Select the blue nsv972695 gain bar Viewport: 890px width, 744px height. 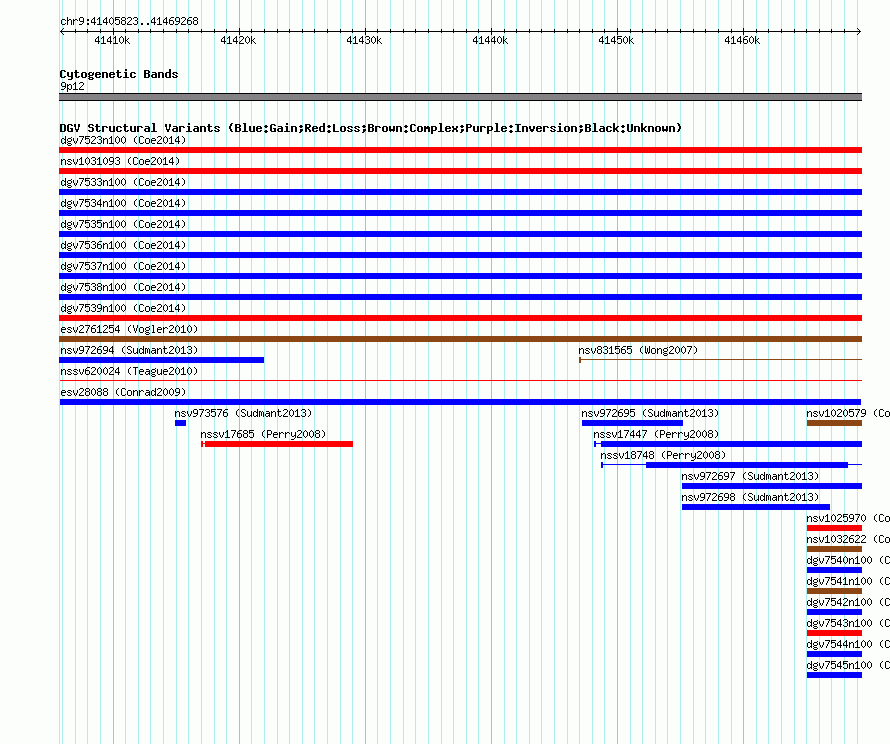(632, 423)
